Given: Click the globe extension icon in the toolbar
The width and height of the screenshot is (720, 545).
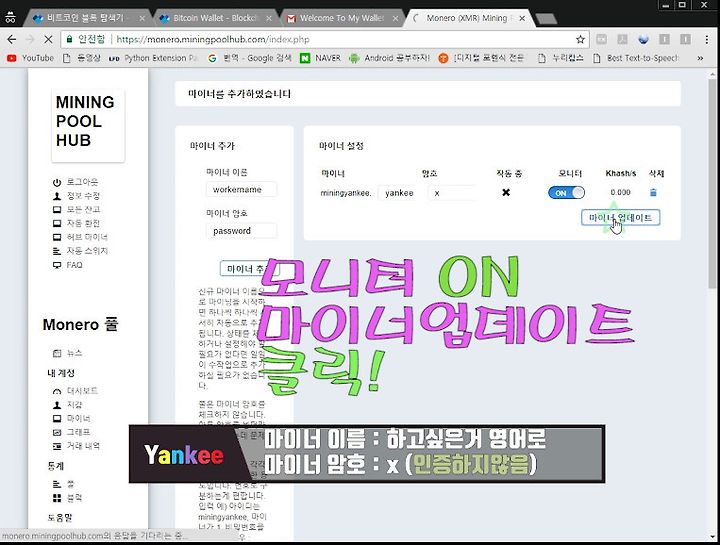Looking at the screenshot, I should pyautogui.click(x=643, y=39).
